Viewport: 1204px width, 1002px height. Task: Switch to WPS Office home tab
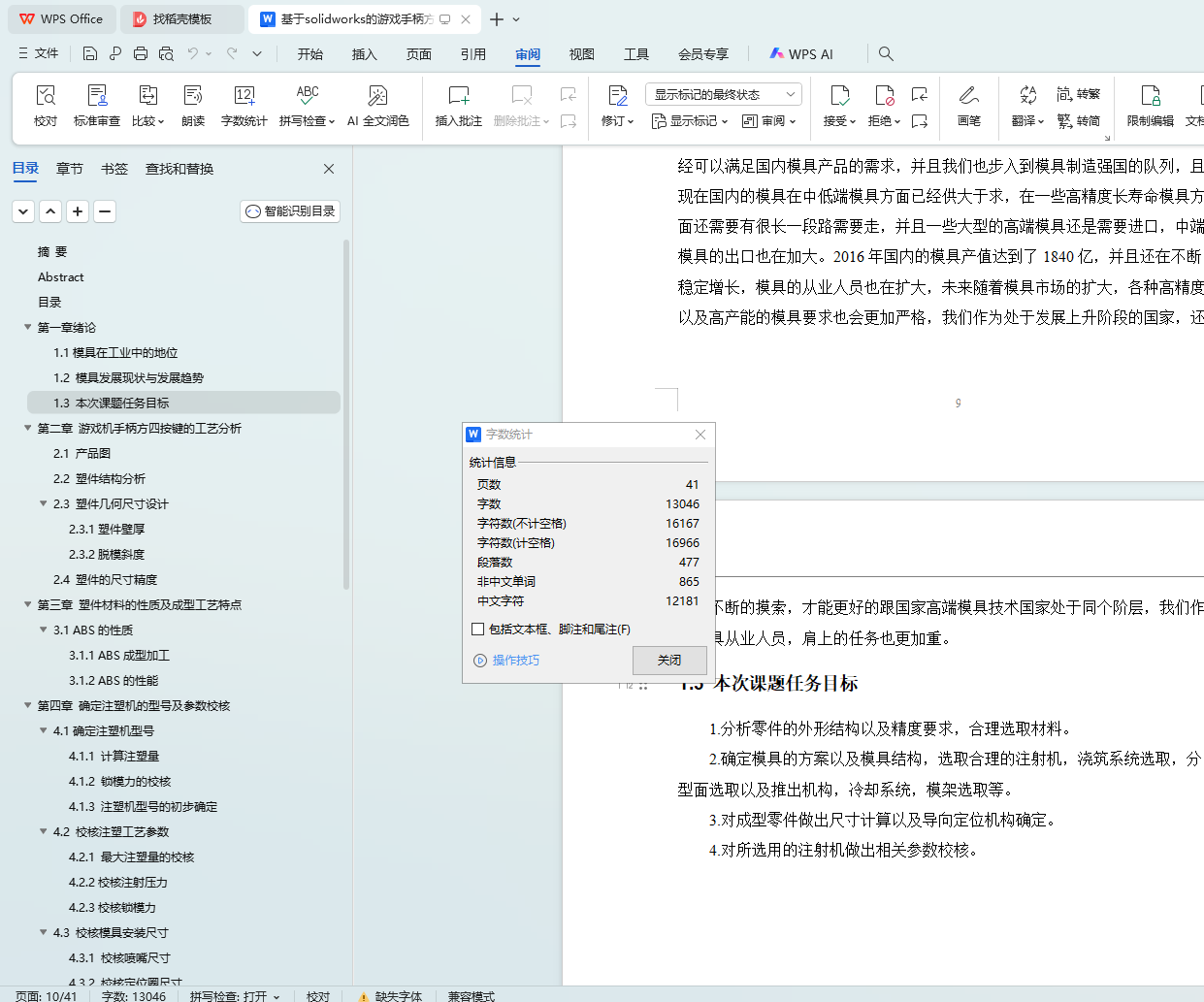coord(60,19)
